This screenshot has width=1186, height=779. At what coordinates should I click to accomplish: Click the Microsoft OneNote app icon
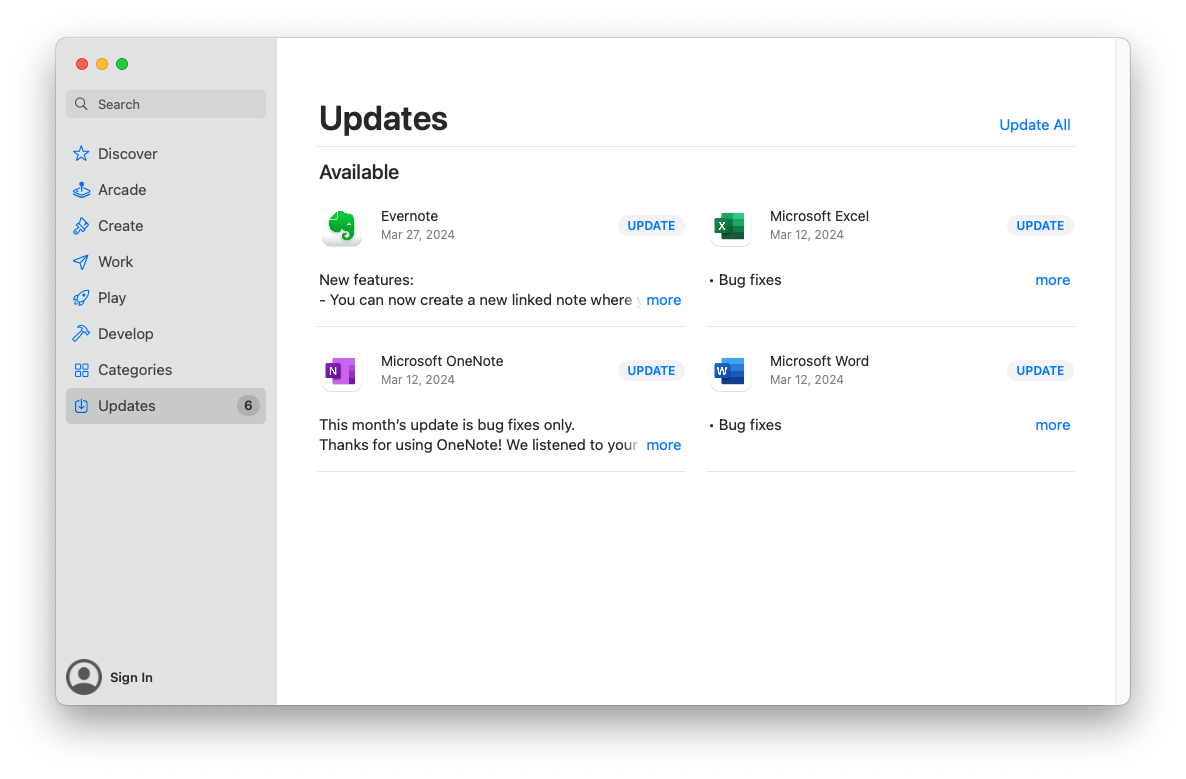pyautogui.click(x=342, y=372)
